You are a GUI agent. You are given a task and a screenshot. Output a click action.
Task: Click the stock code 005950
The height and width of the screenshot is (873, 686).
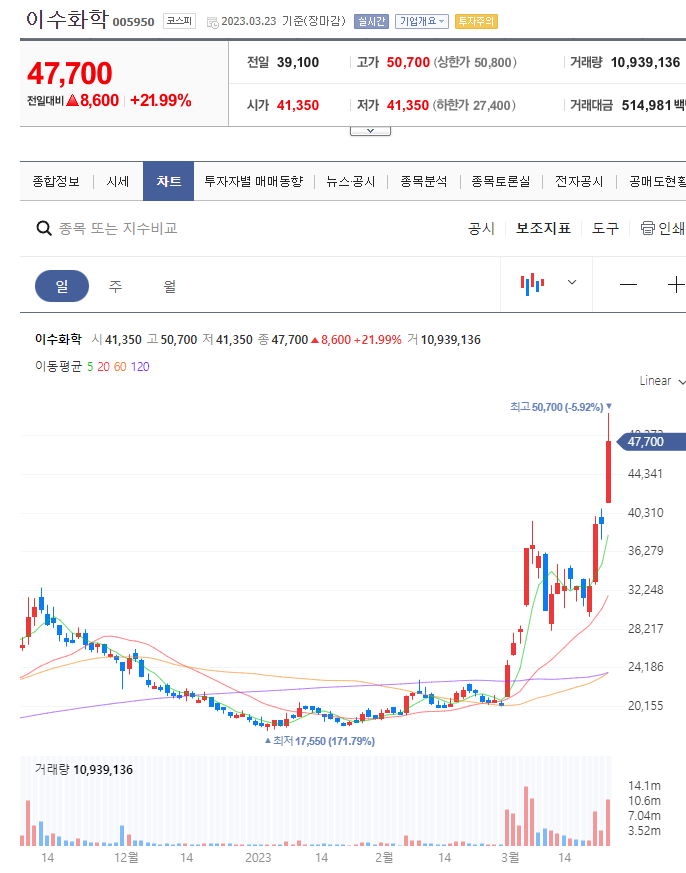click(134, 22)
